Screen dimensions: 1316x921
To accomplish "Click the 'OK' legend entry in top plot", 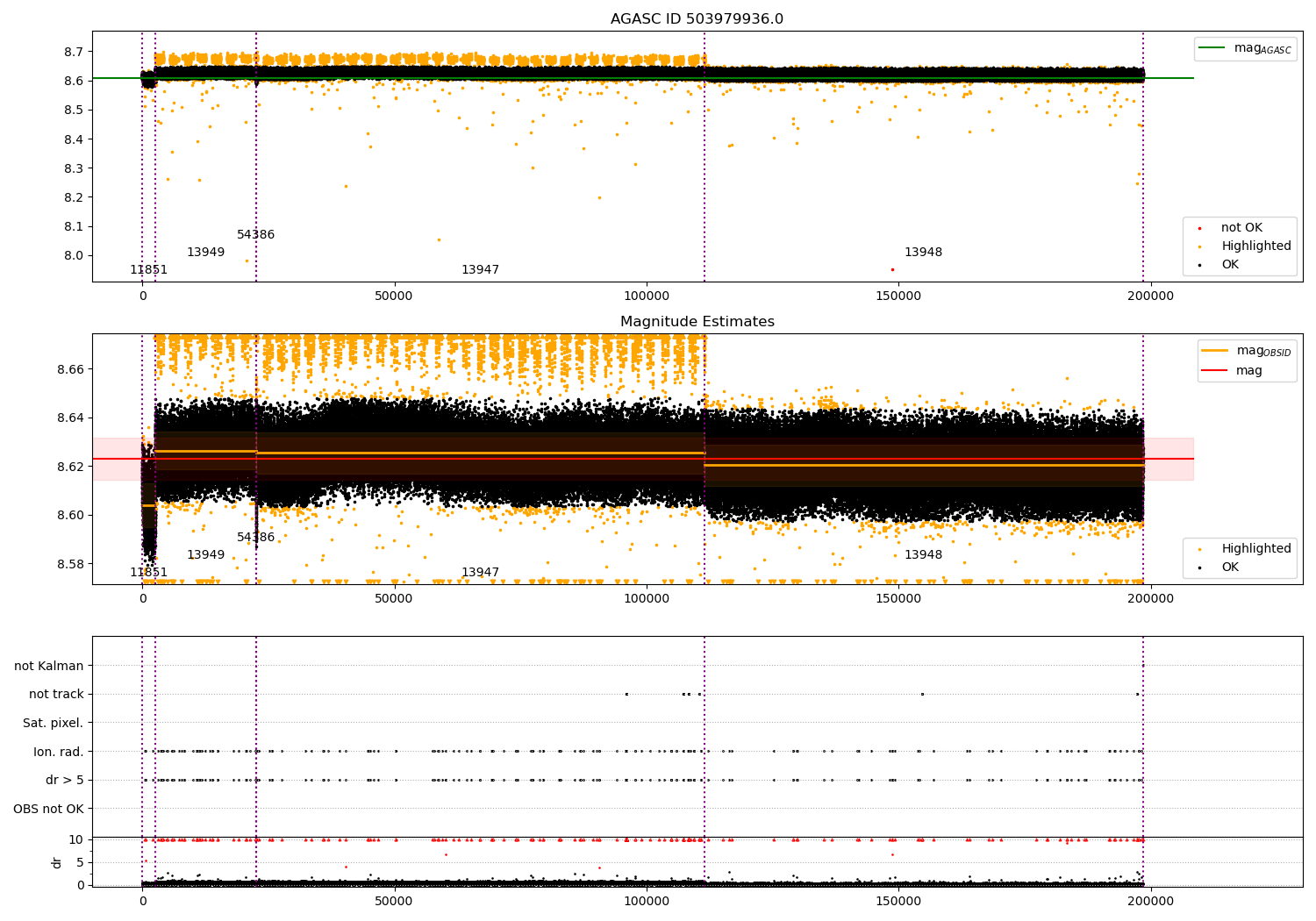I will [1229, 265].
